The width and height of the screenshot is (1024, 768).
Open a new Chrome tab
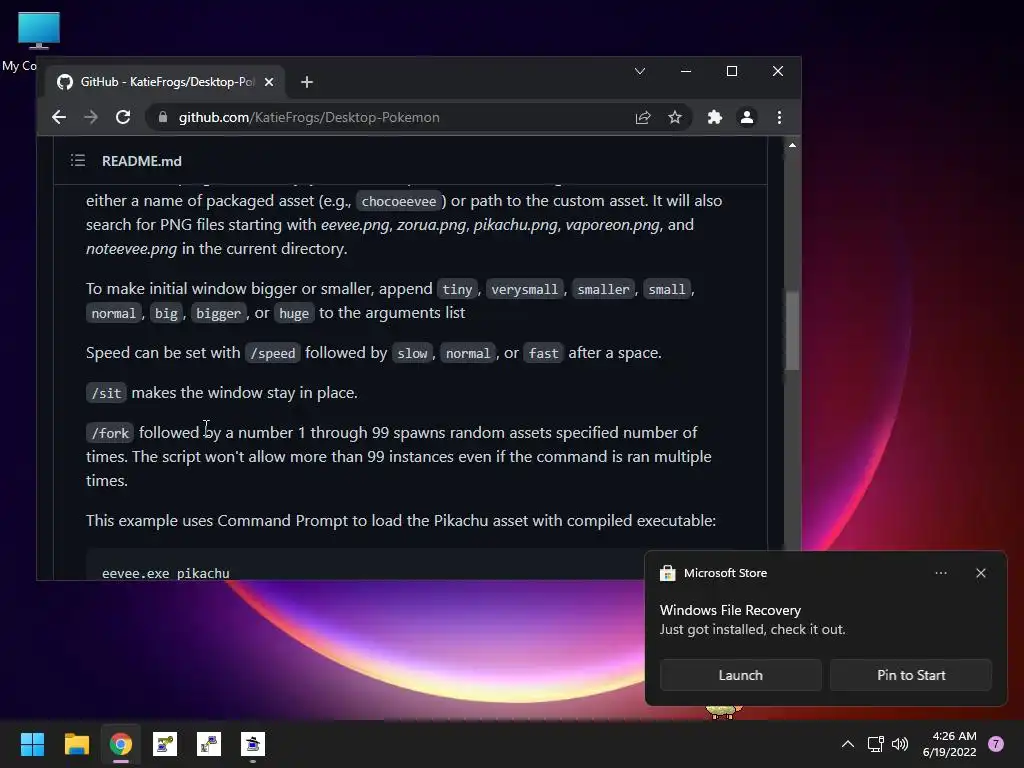pos(307,82)
